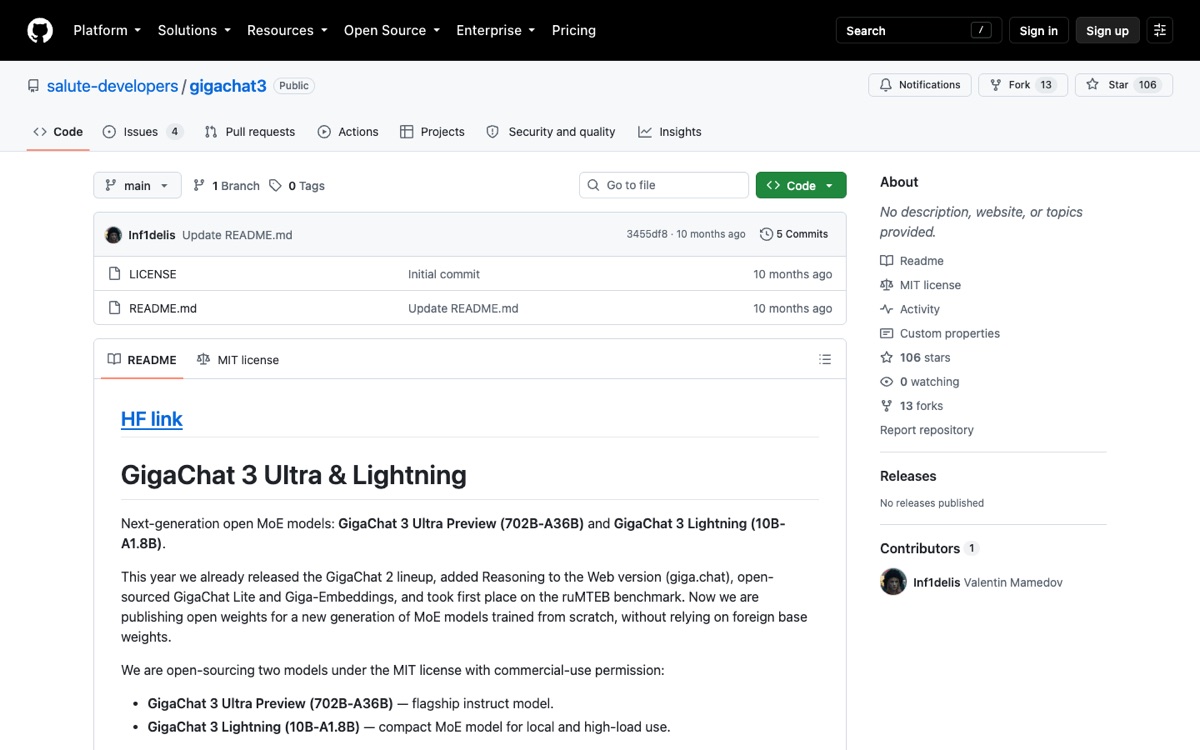
Task: Expand the Open Source menu
Action: tap(392, 30)
